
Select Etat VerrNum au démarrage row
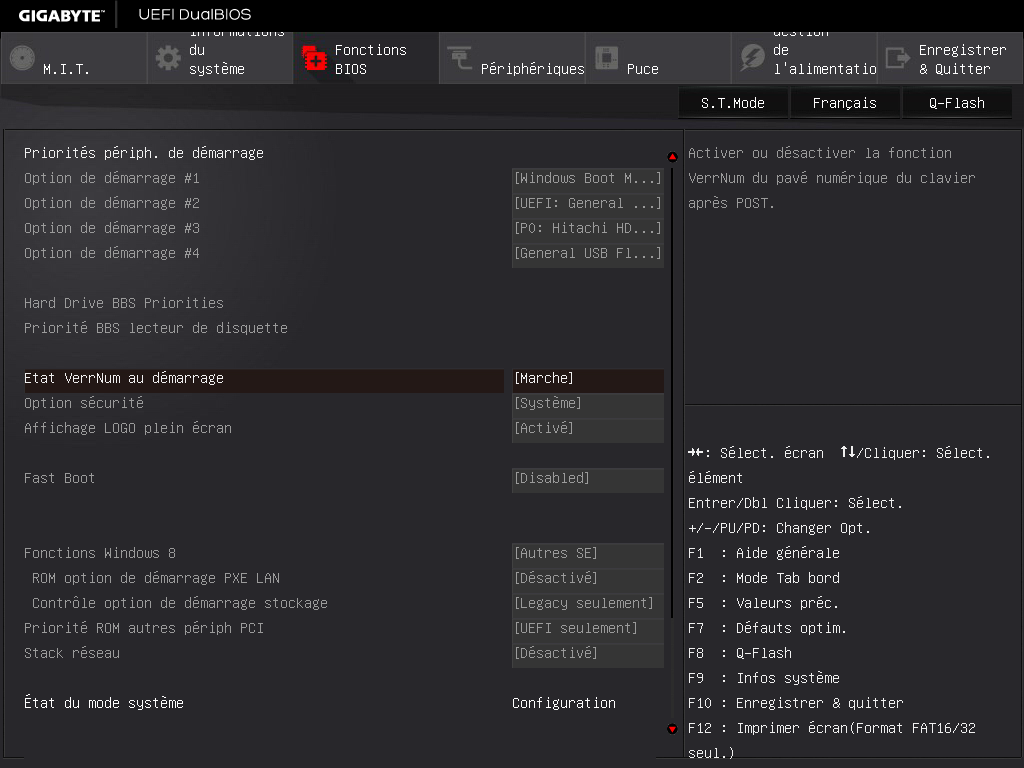pos(263,381)
